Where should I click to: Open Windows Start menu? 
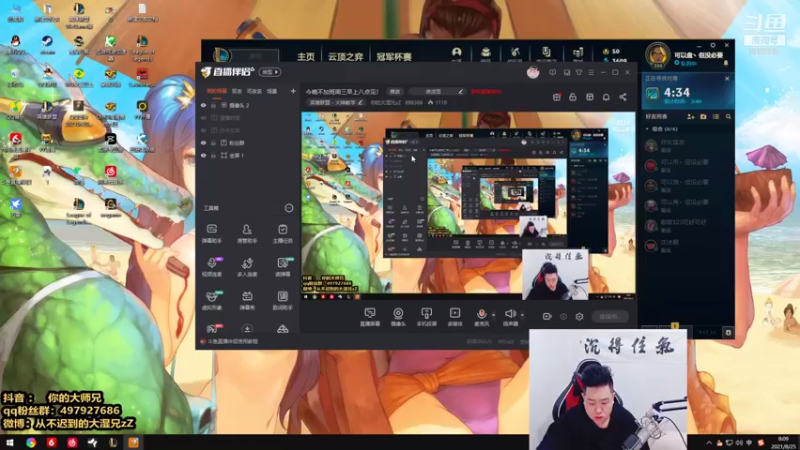point(10,442)
